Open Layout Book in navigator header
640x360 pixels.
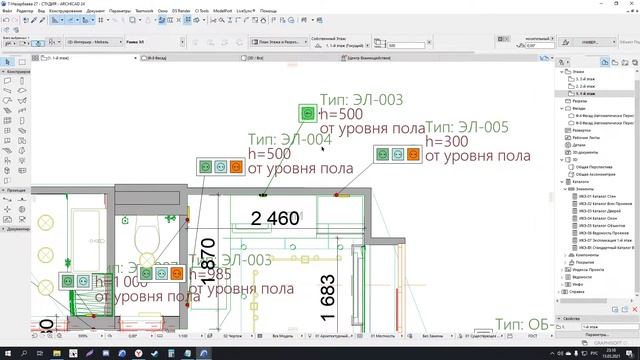625,62
